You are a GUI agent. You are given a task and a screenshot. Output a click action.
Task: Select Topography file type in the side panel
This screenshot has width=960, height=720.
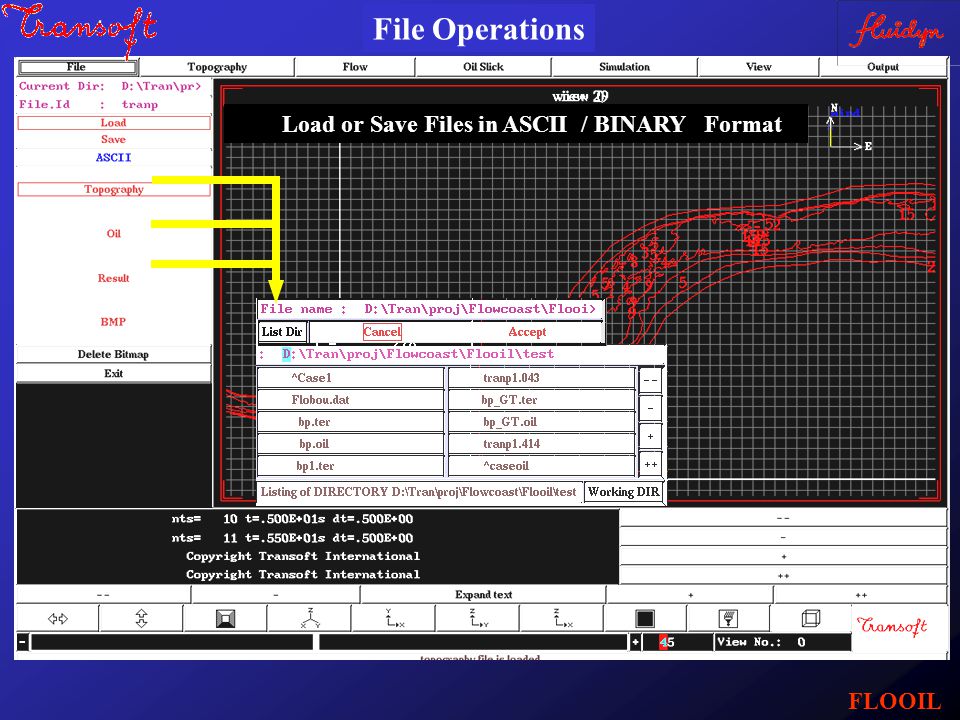click(x=114, y=189)
